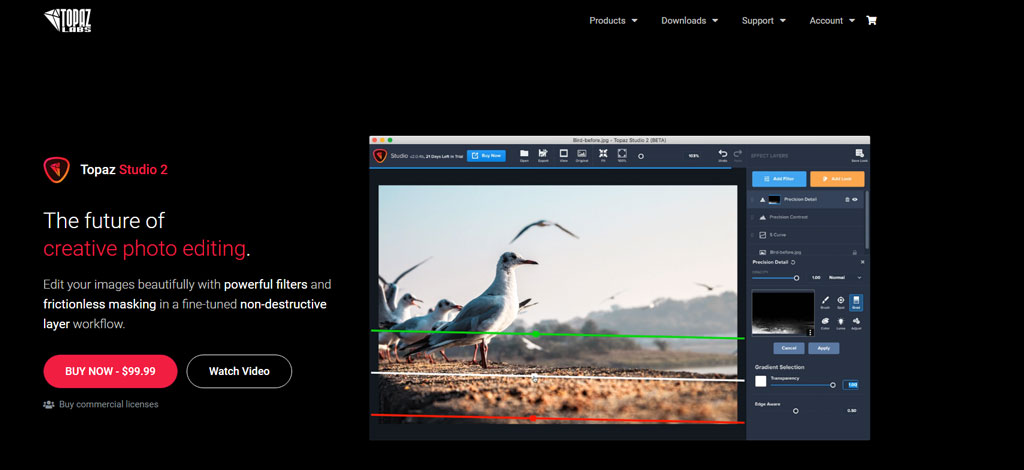The width and height of the screenshot is (1024, 470).
Task: Click the mask preview thumbnail
Action: [783, 314]
